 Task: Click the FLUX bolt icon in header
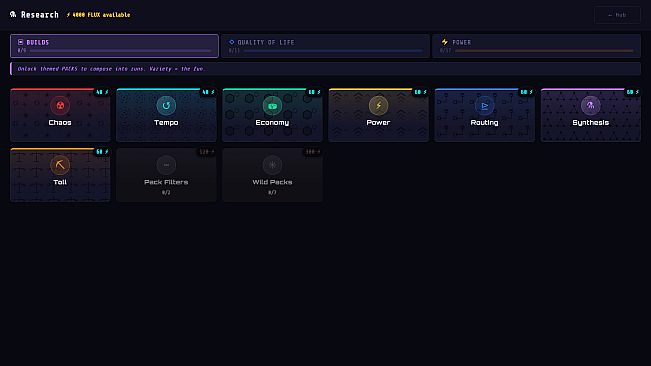[x=69, y=15]
